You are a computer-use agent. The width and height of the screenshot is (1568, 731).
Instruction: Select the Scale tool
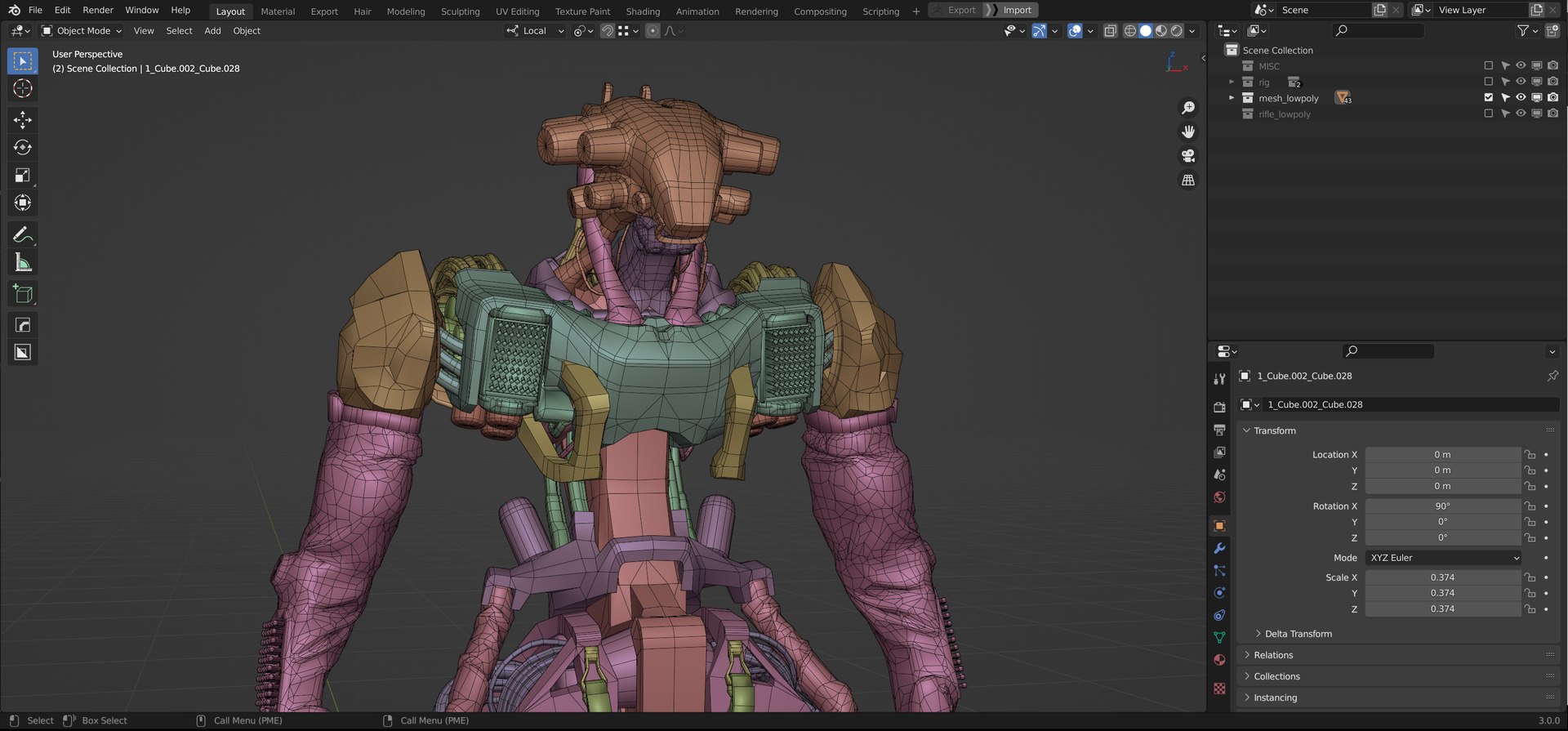[x=23, y=175]
